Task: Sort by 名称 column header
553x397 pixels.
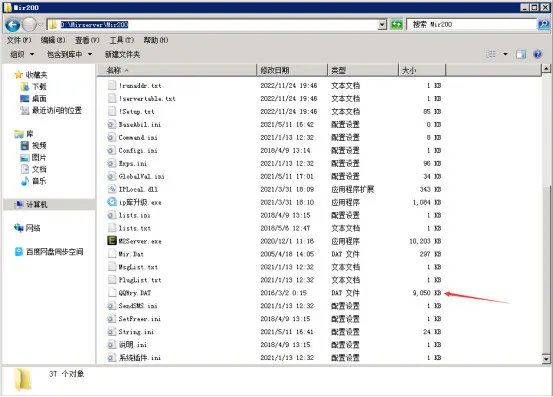Action: [176, 70]
